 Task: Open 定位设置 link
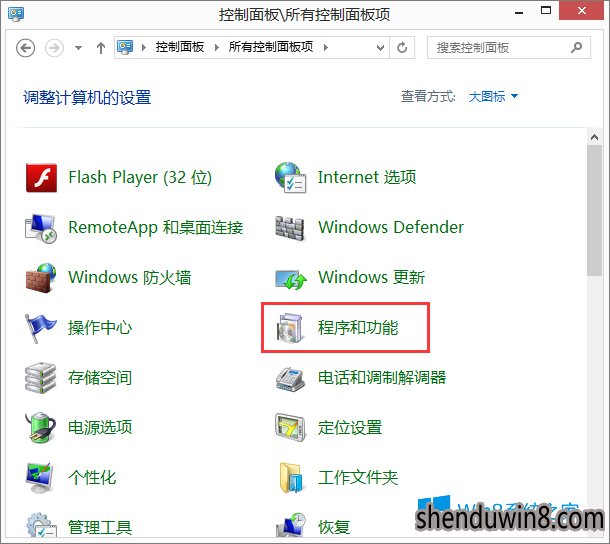click(350, 427)
